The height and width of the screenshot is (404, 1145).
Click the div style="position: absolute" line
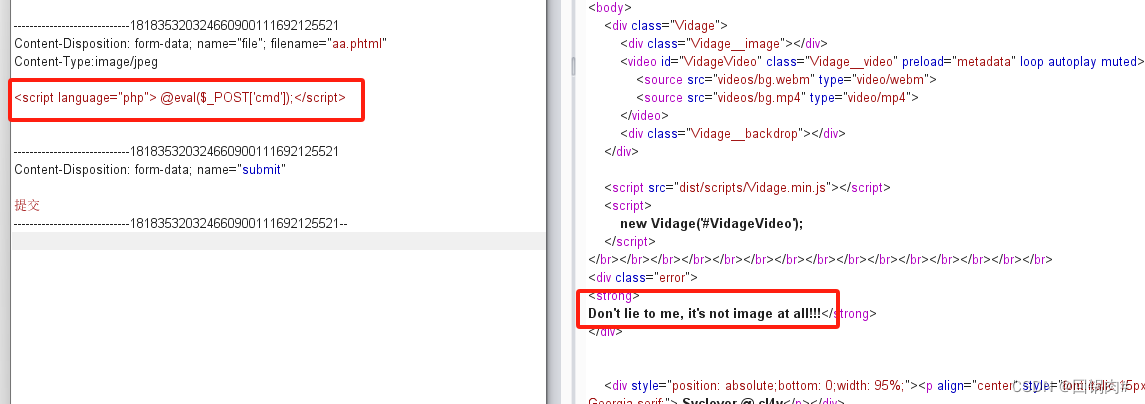(874, 385)
